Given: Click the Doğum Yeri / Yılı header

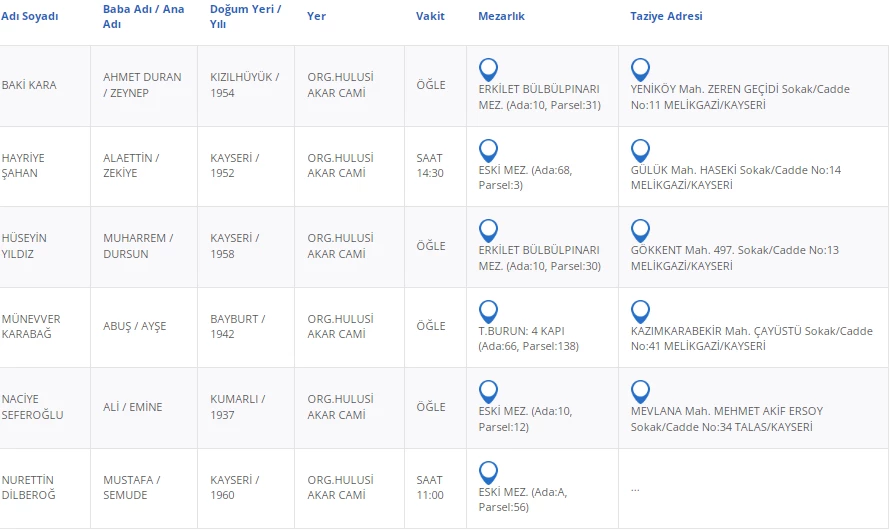Looking at the screenshot, I should click(x=245, y=16).
